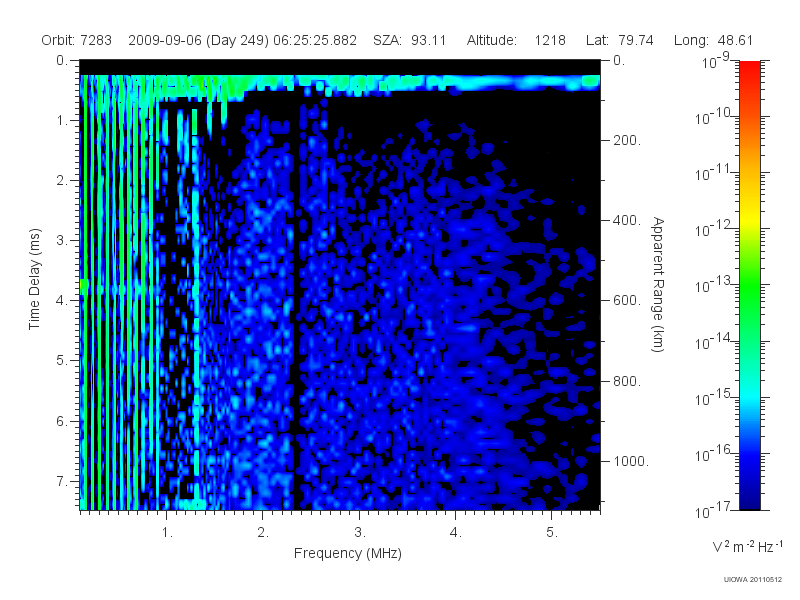
Task: Click the 'Altitude: 1218' header value
Action: point(516,40)
